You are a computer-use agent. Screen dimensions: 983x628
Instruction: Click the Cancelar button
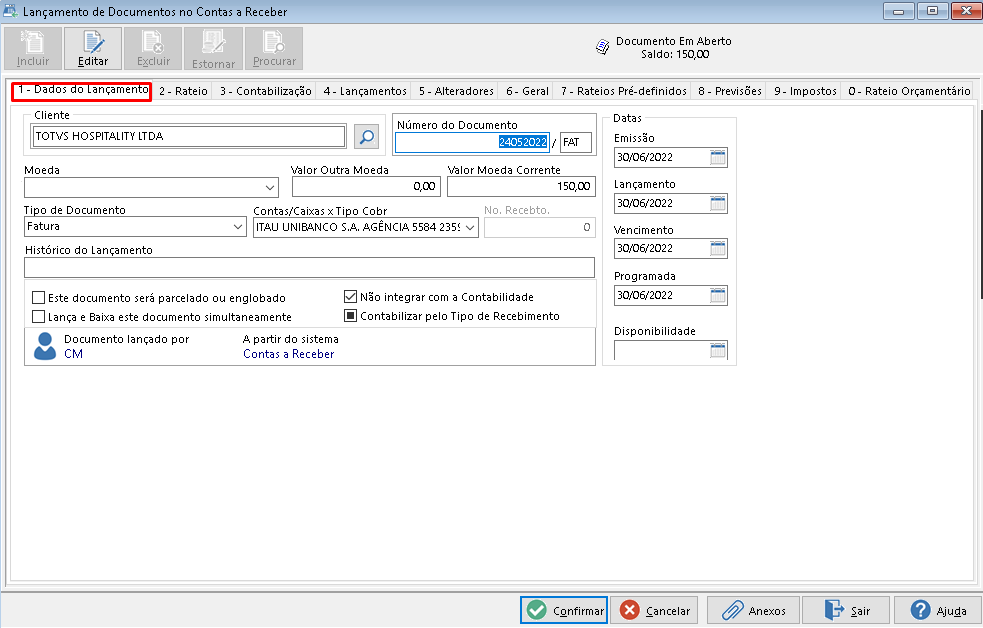654,610
